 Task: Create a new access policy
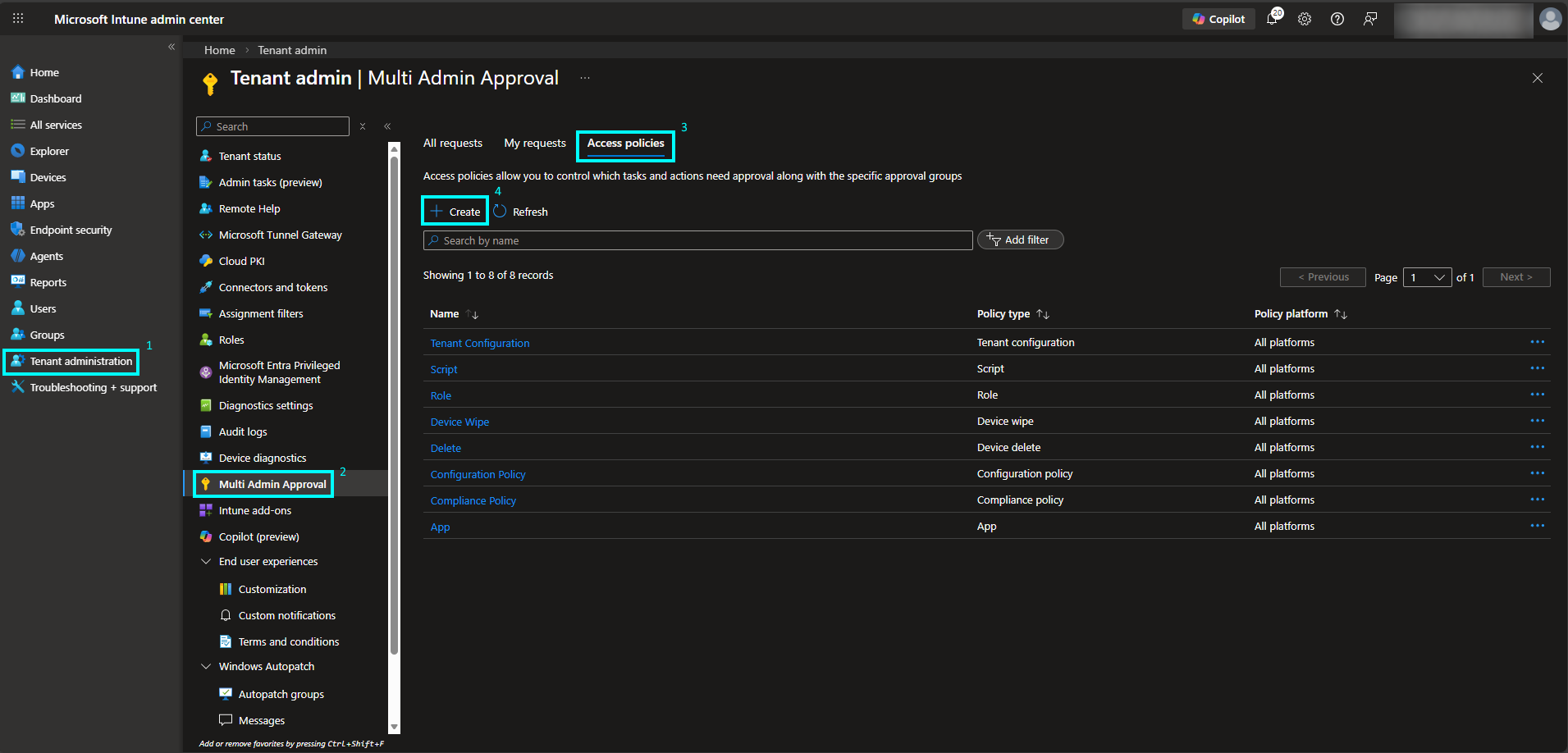(455, 211)
